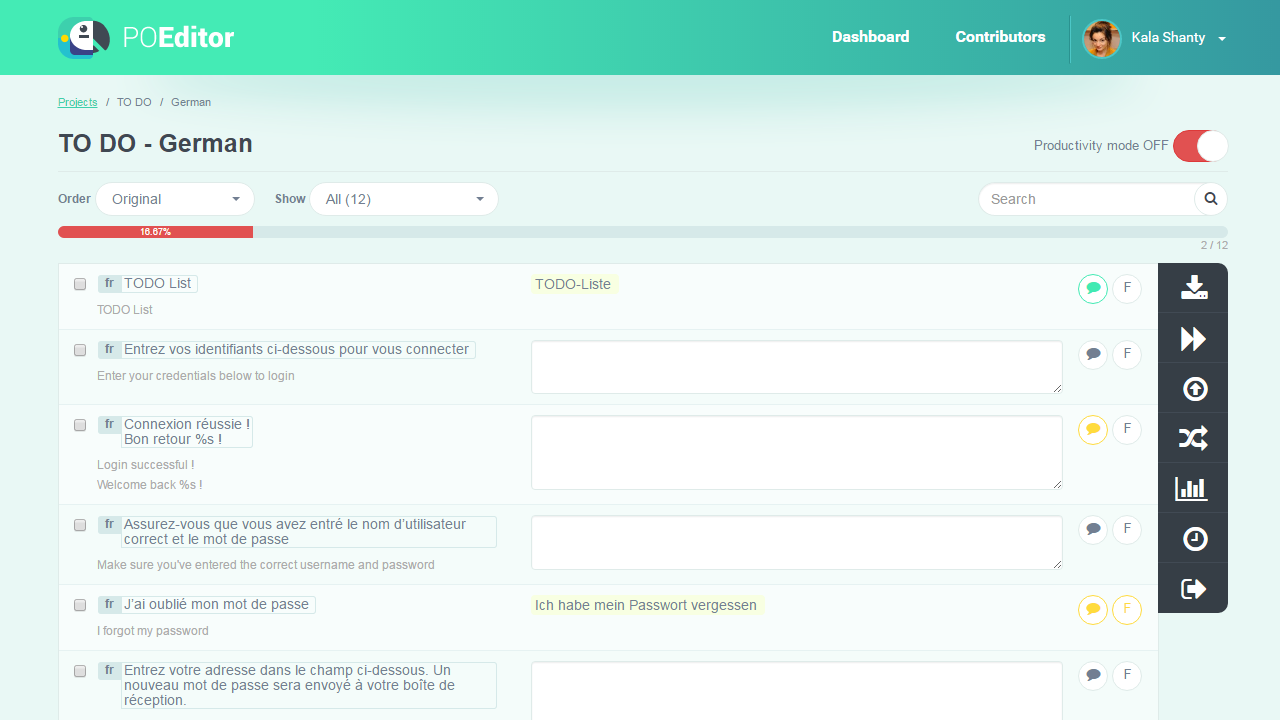Click translation box for Entrez votre adresse
The height and width of the screenshot is (720, 1280).
[797, 691]
